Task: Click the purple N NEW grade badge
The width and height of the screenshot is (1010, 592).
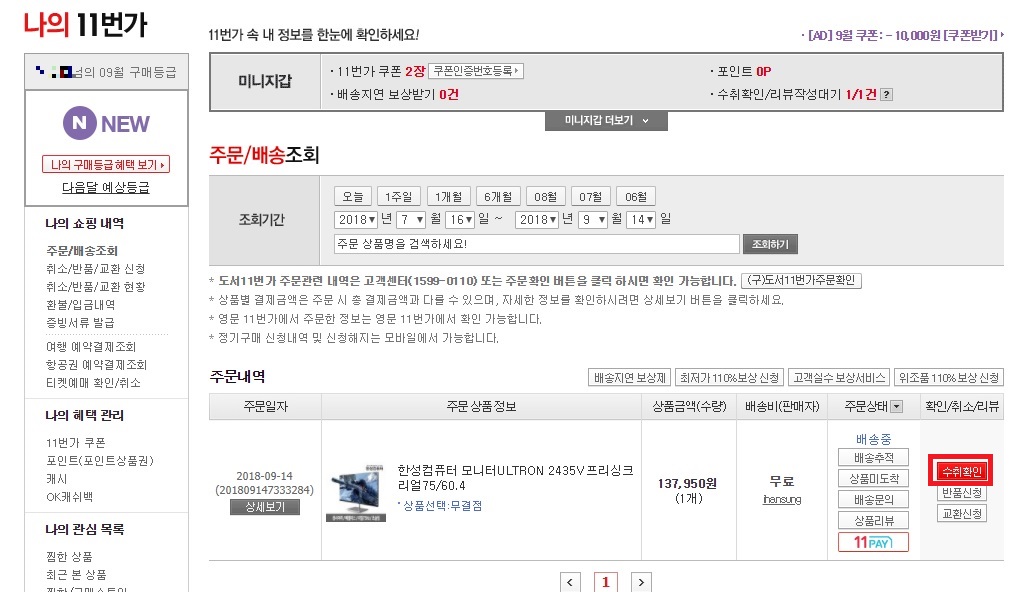Action: pyautogui.click(x=106, y=123)
